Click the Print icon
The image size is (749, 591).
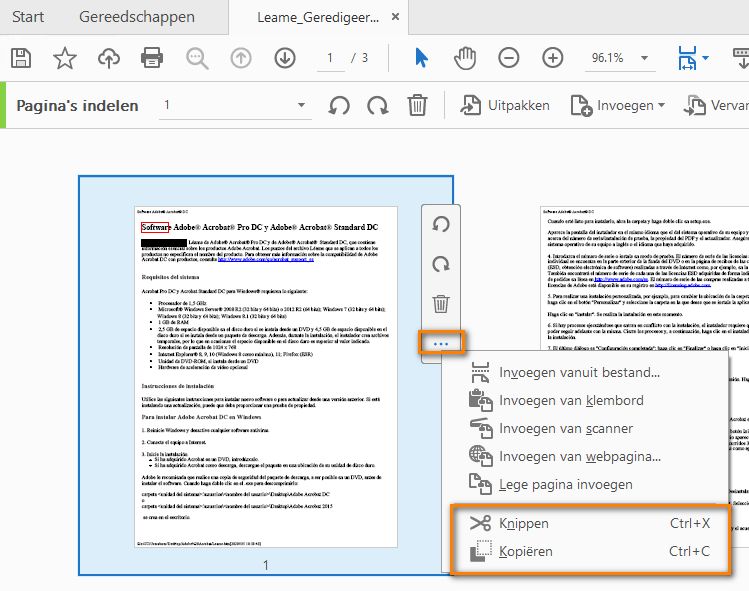click(152, 58)
